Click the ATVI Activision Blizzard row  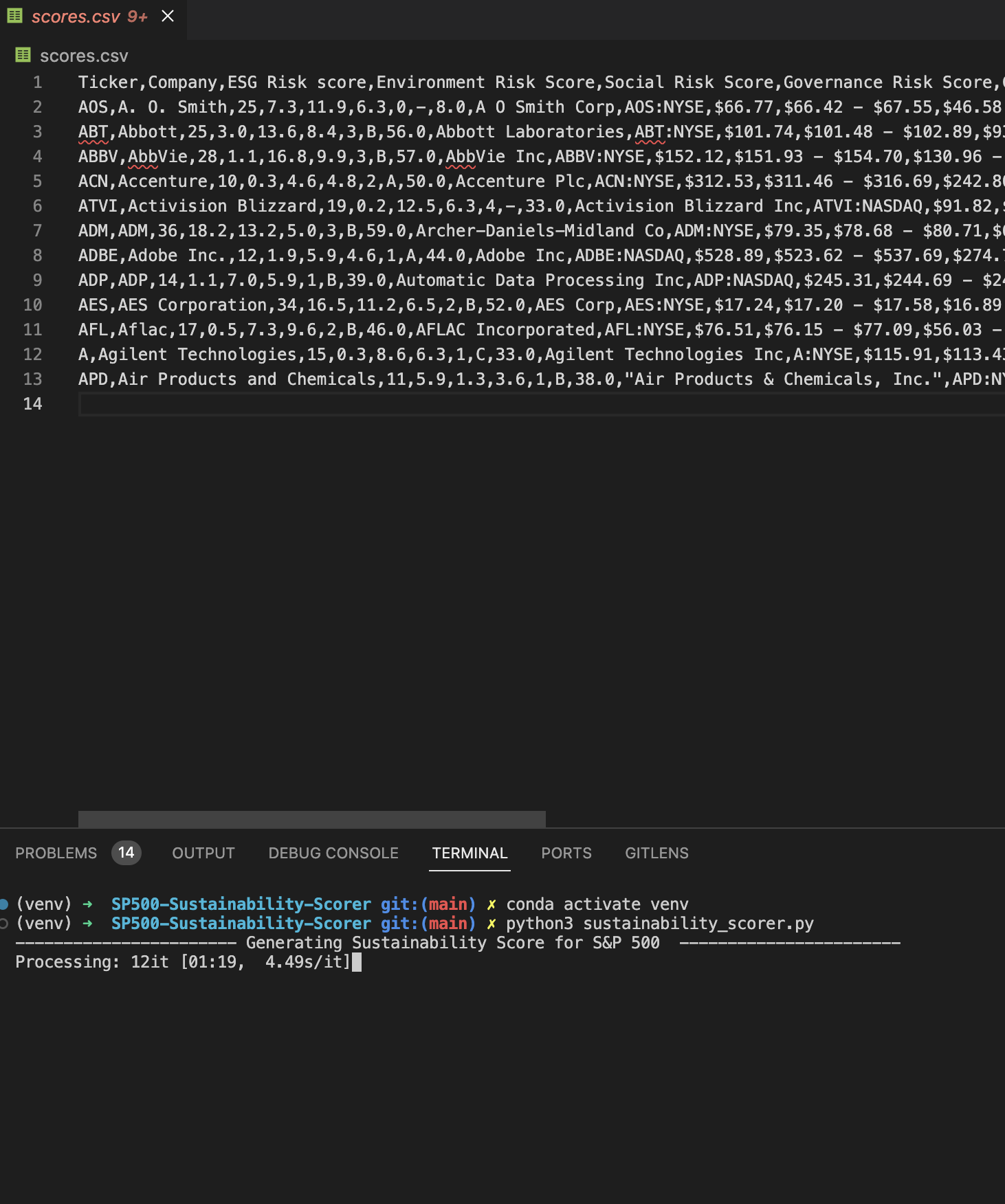click(x=542, y=206)
